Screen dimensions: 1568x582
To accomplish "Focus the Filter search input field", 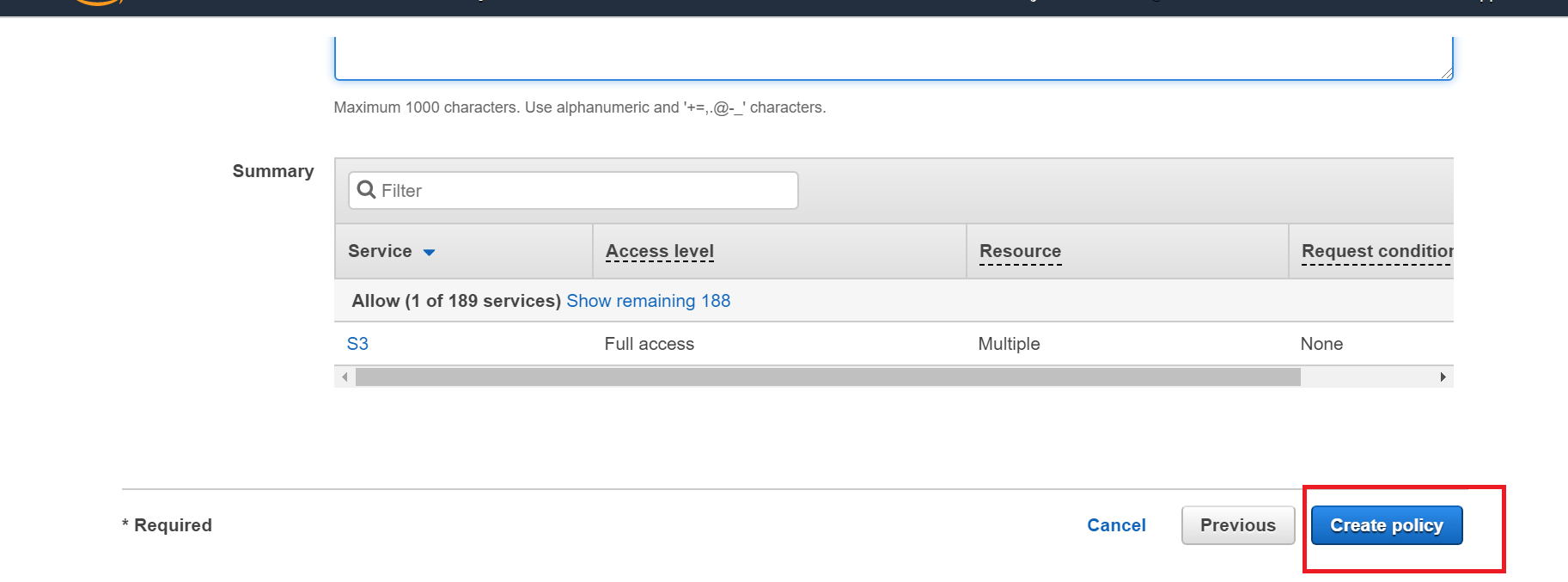I will point(584,191).
